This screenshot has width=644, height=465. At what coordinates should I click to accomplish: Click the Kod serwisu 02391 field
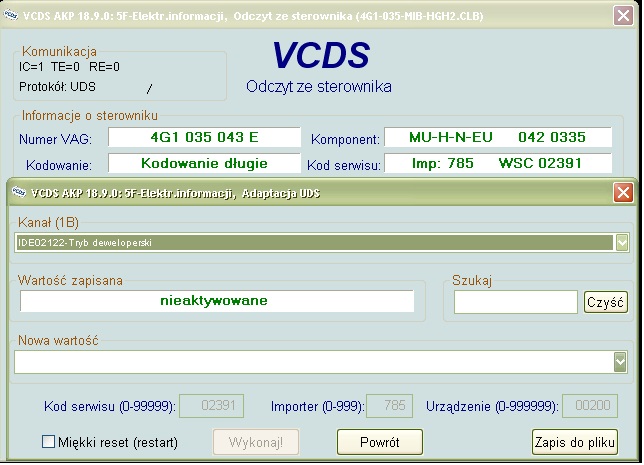coord(212,406)
